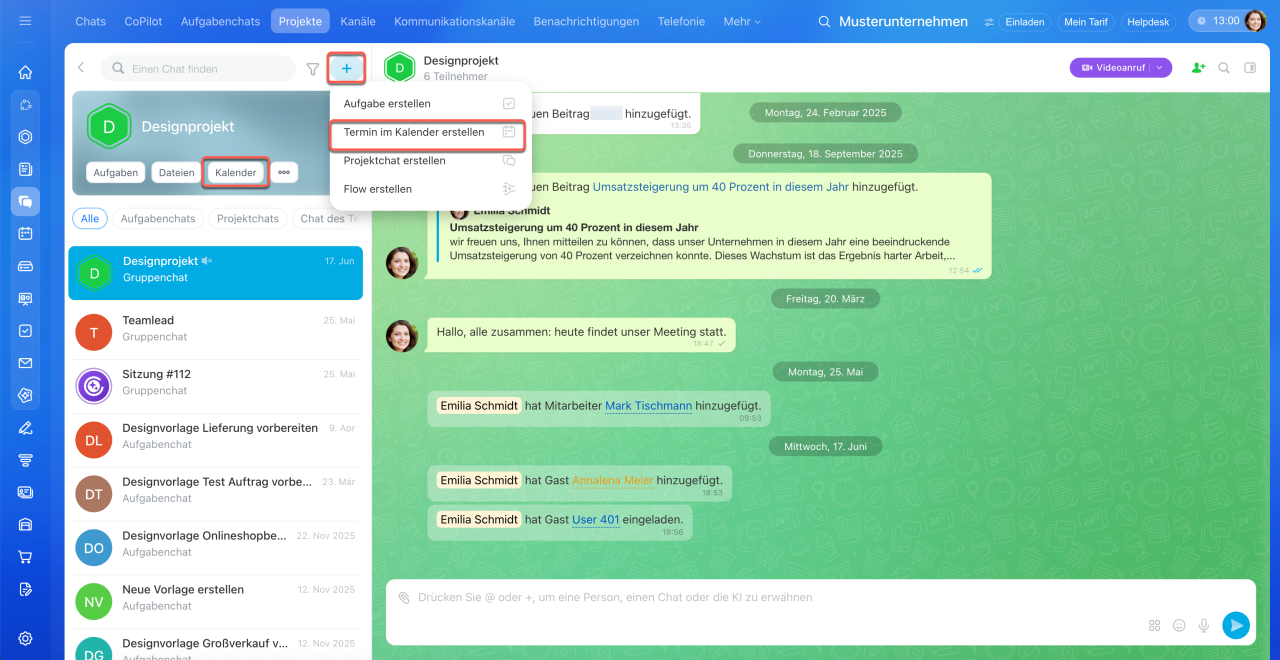The width and height of the screenshot is (1280, 660).
Task: Open Mark Tischmann's profile link
Action: [648, 406]
